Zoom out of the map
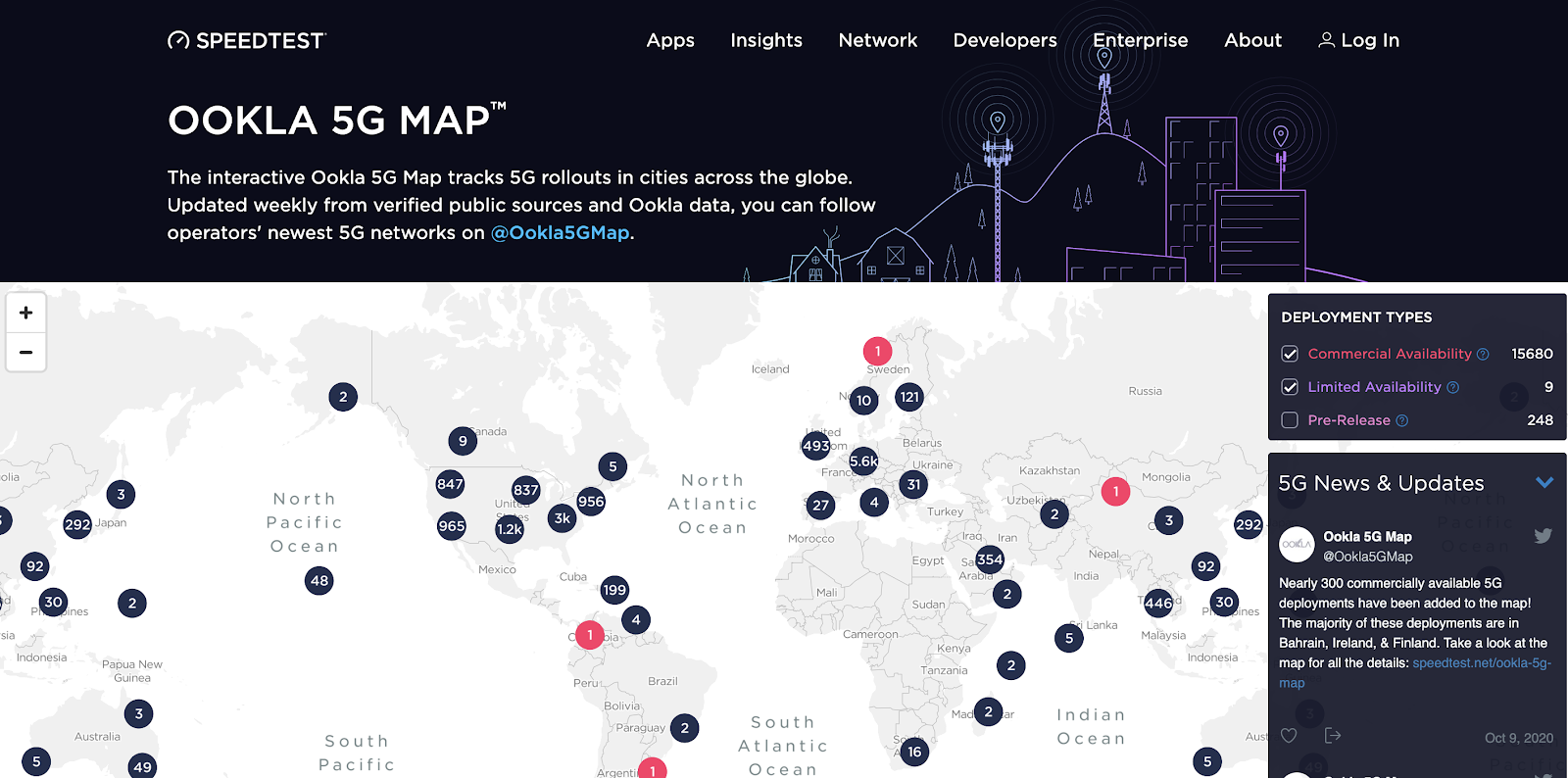 point(26,352)
